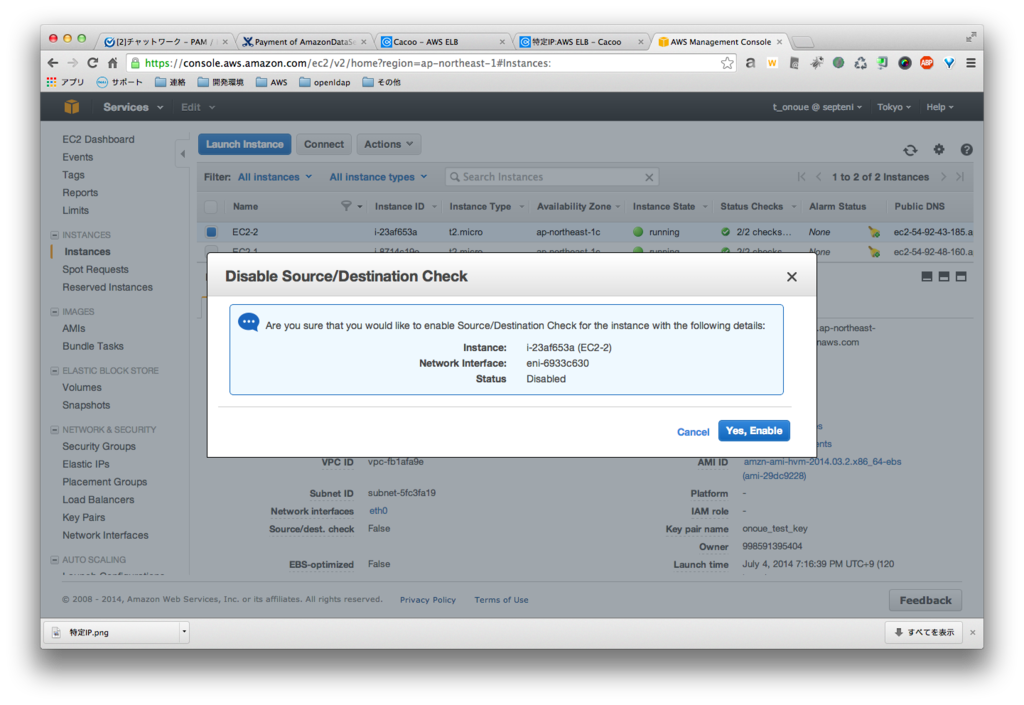Toggle the EC2-2 row checkbox

click(211, 232)
